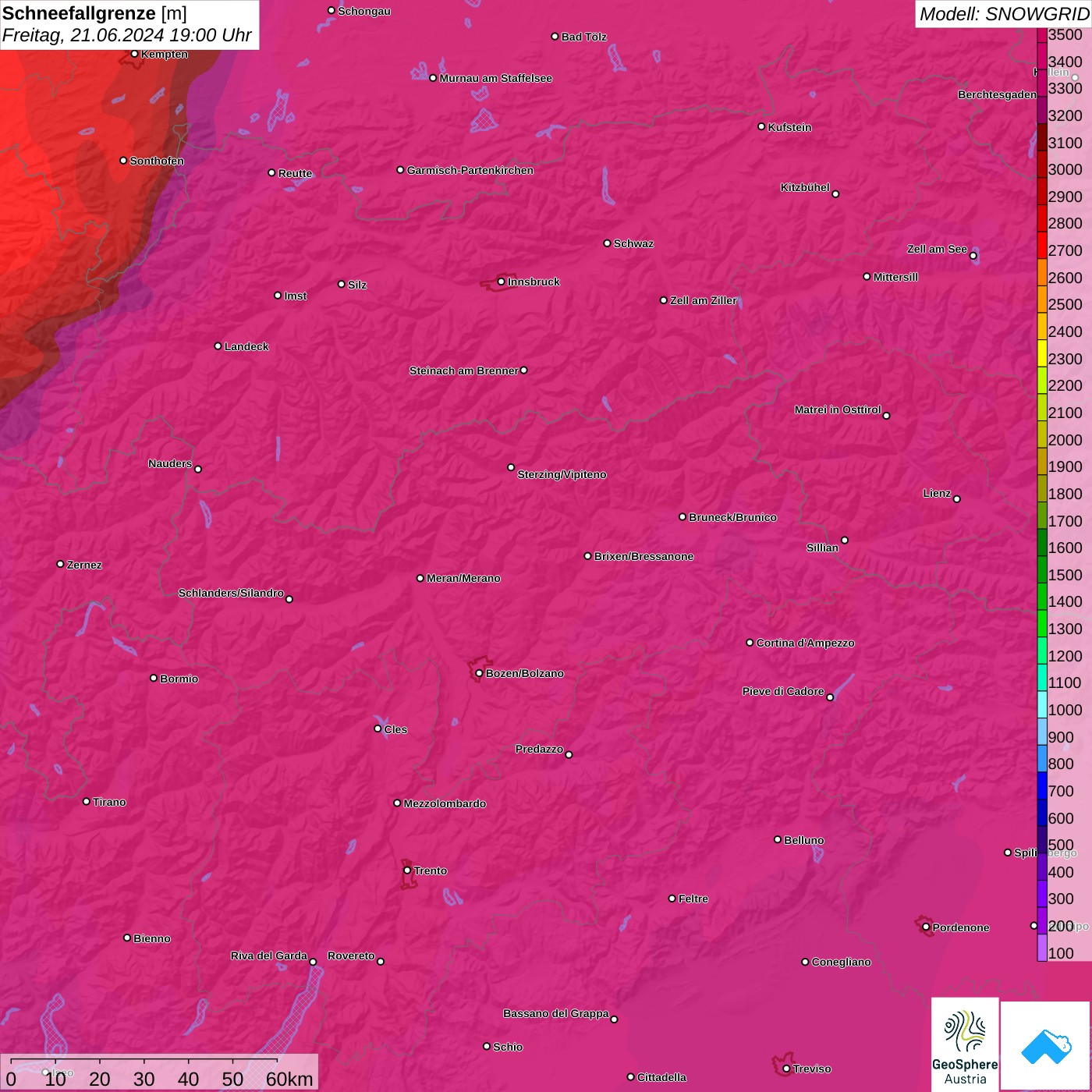Click the Feltre location dot
This screenshot has width=1092, height=1092.
tap(672, 899)
